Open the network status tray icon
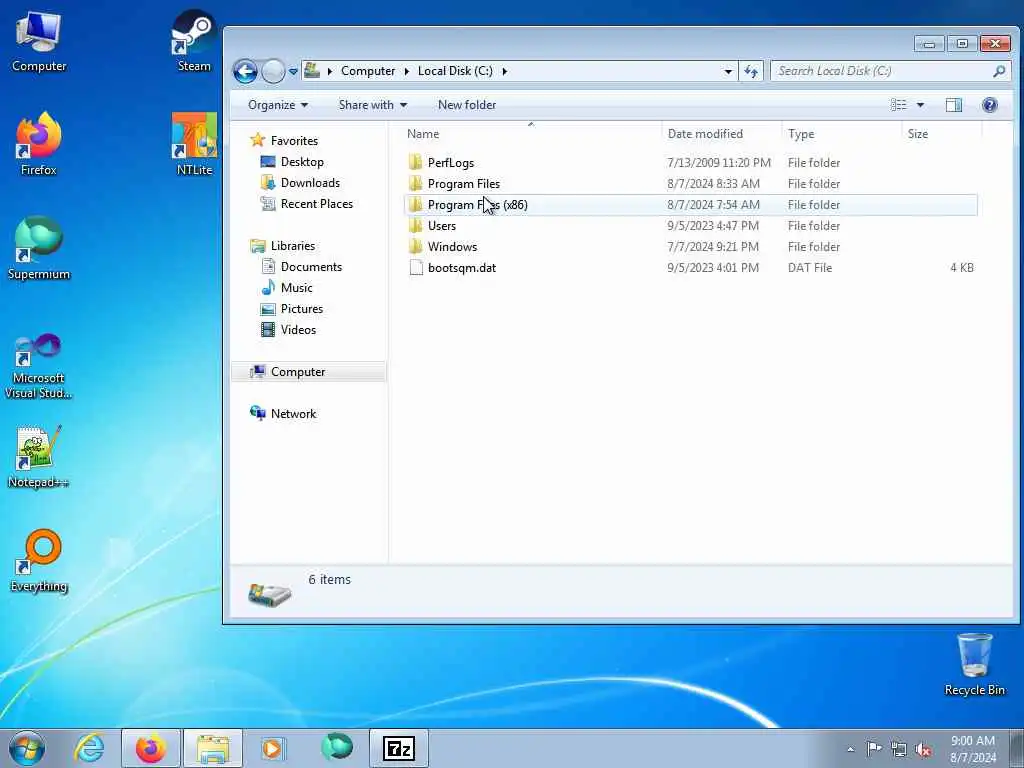 tap(899, 749)
